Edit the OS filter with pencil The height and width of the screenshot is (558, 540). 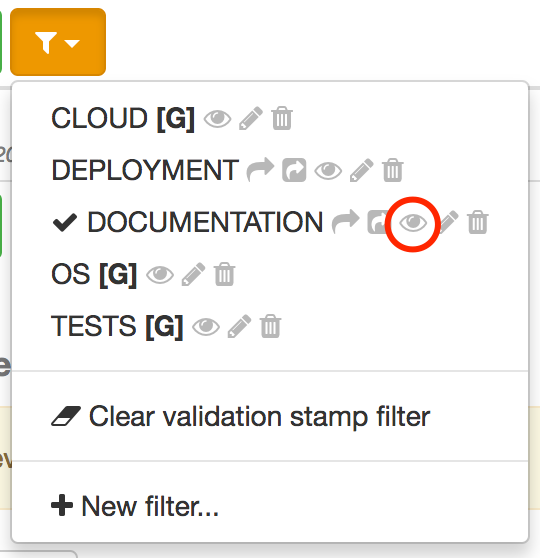pos(193,274)
